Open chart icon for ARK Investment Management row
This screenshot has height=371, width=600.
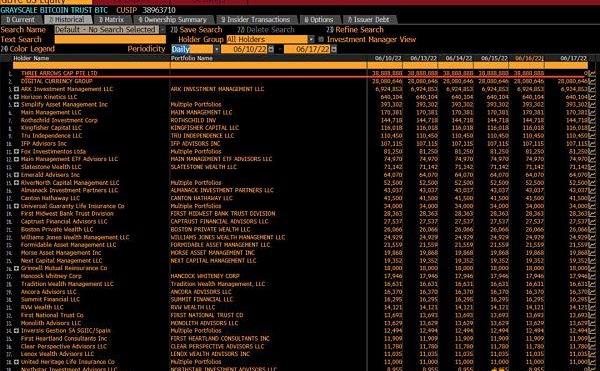point(592,89)
